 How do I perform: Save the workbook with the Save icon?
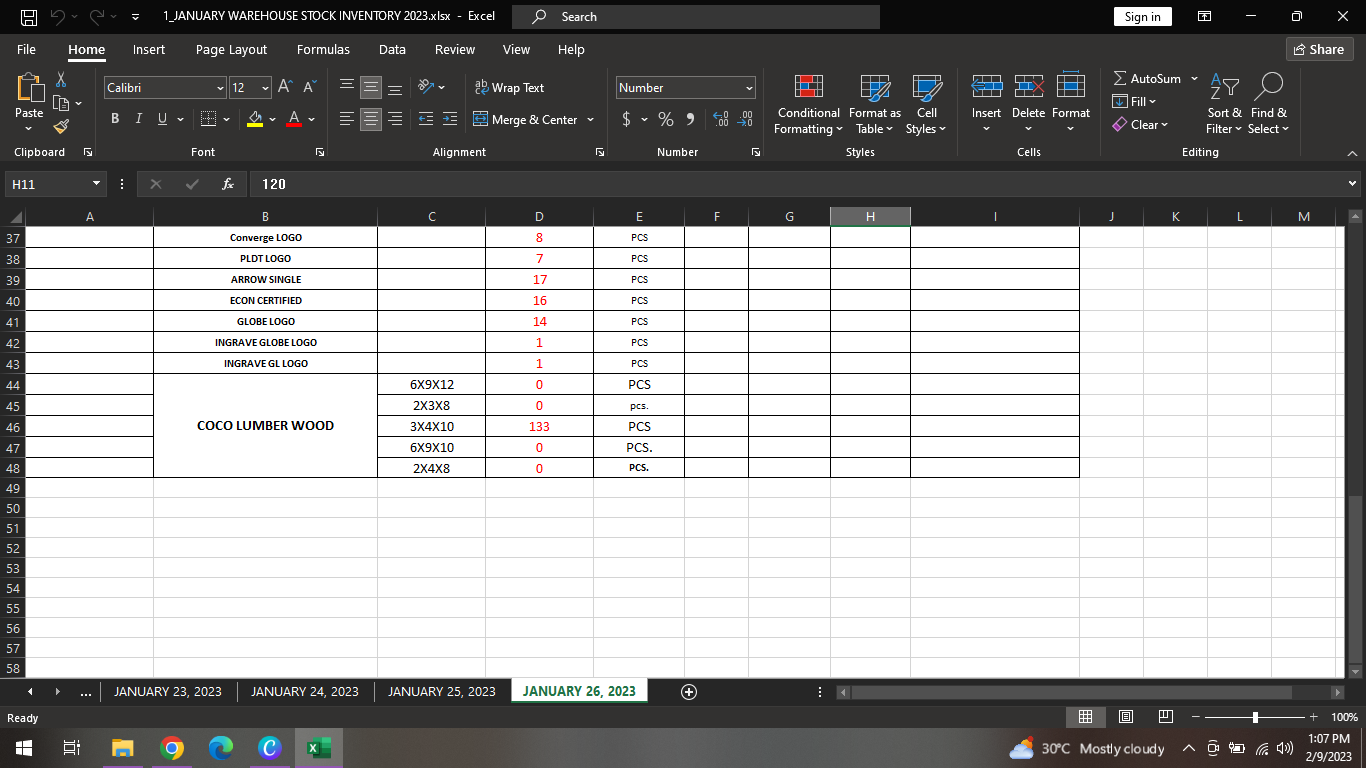(29, 17)
